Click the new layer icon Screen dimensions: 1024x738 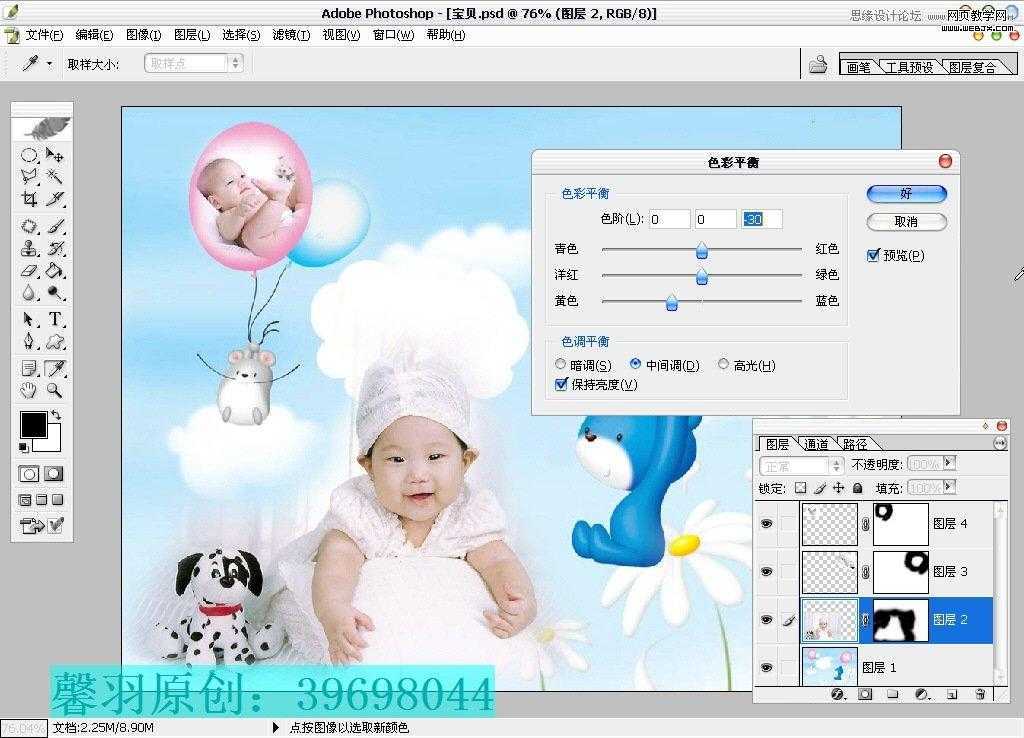point(952,694)
